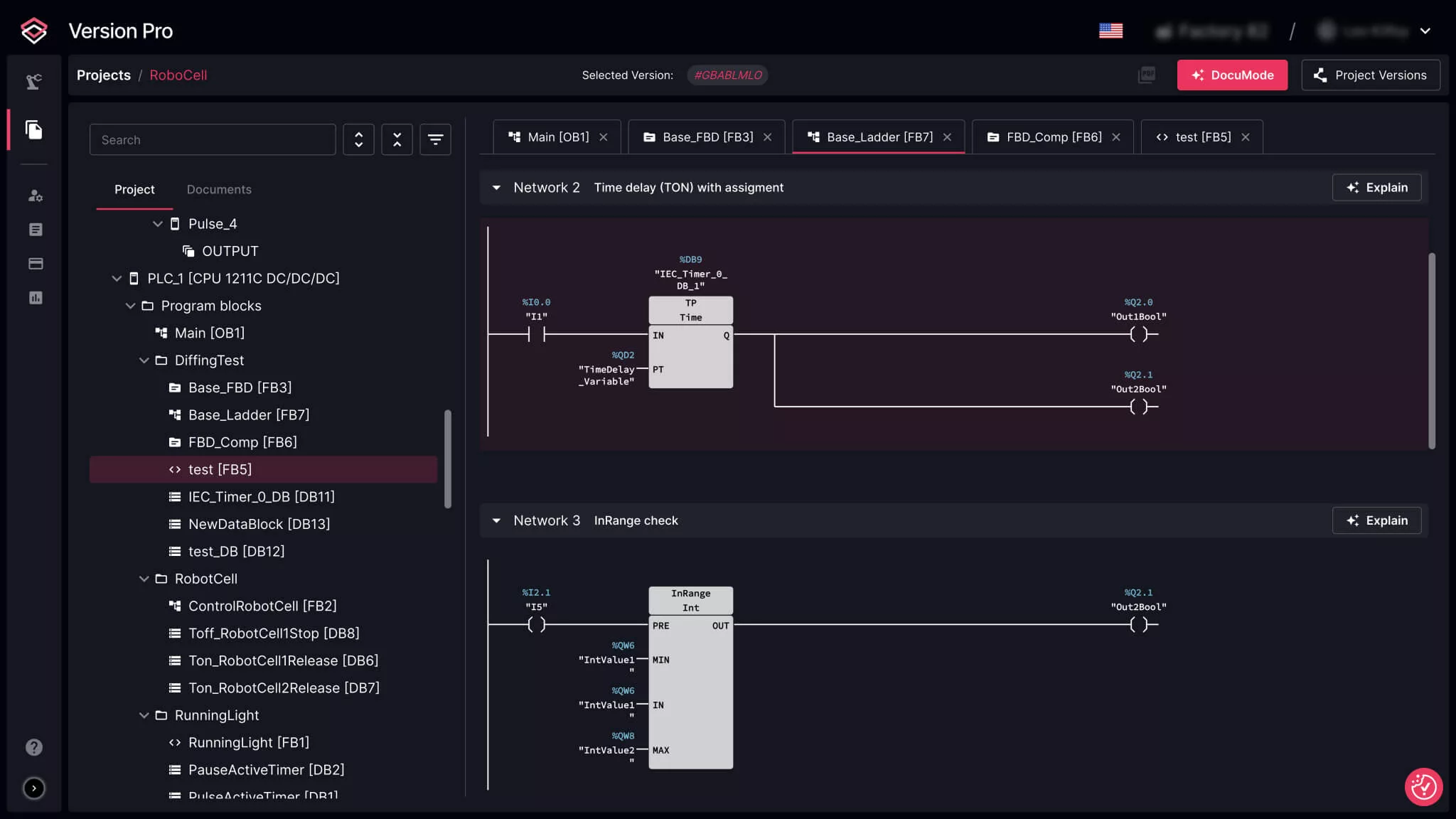
Task: Switch to the Documents tab
Action: pyautogui.click(x=219, y=190)
